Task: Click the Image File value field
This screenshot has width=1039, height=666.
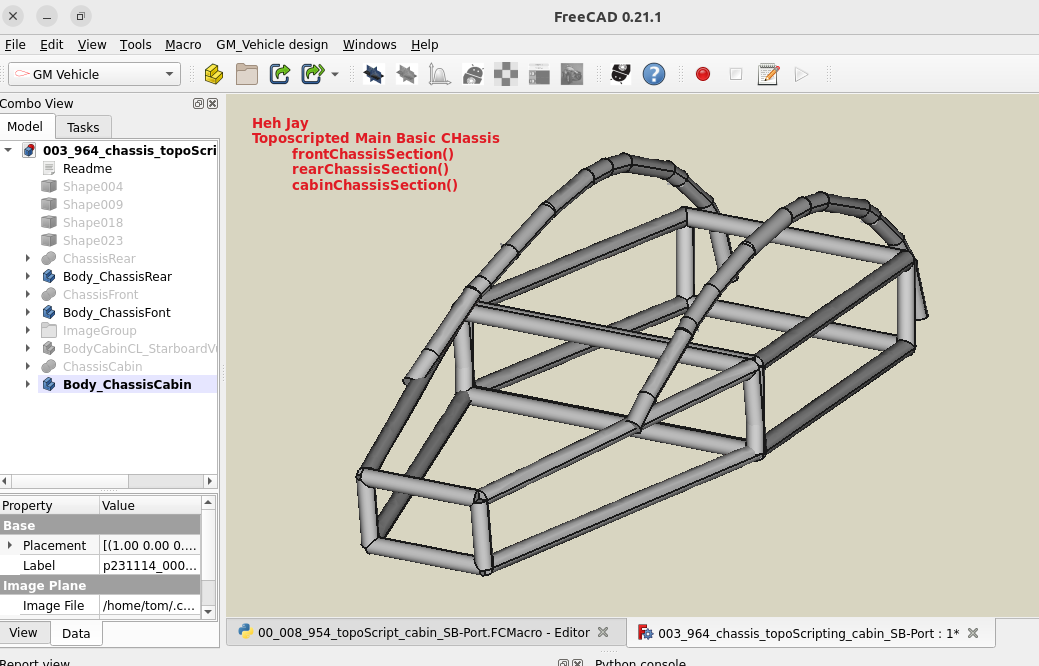Action: tap(148, 605)
